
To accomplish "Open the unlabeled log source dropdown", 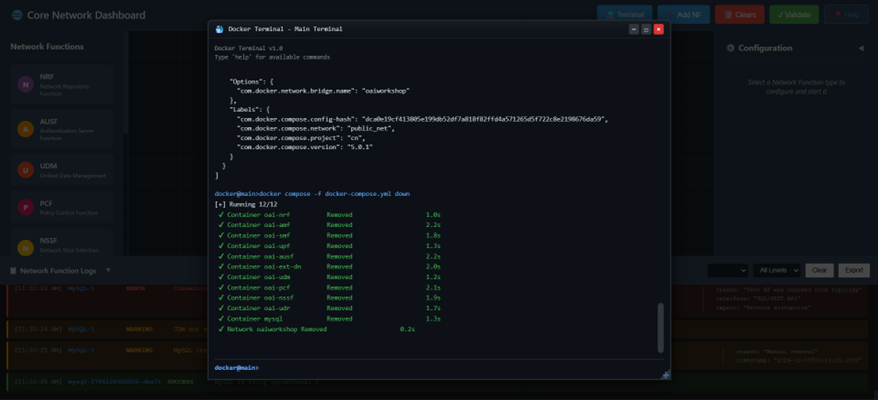I will tap(727, 270).
